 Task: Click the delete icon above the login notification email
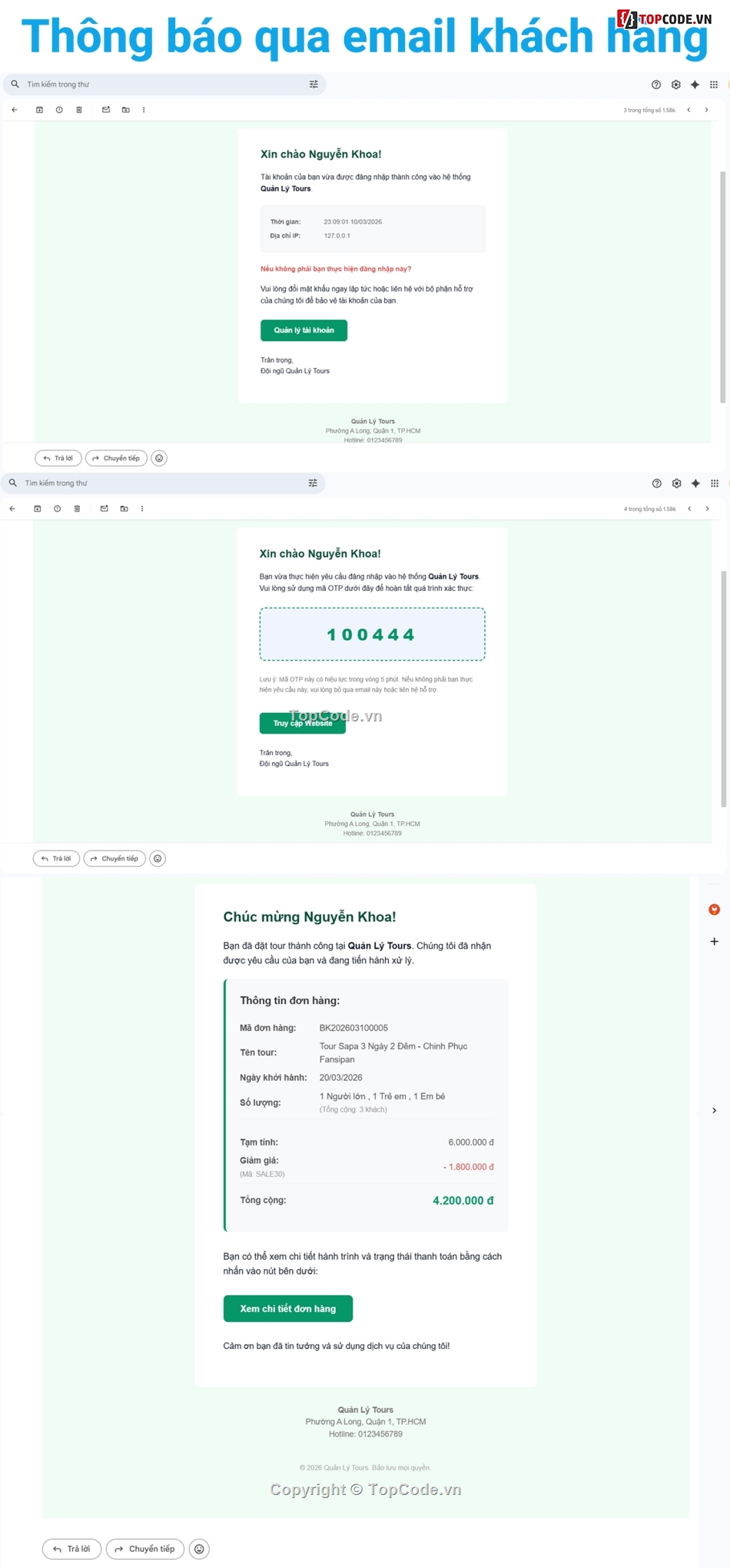(79, 110)
